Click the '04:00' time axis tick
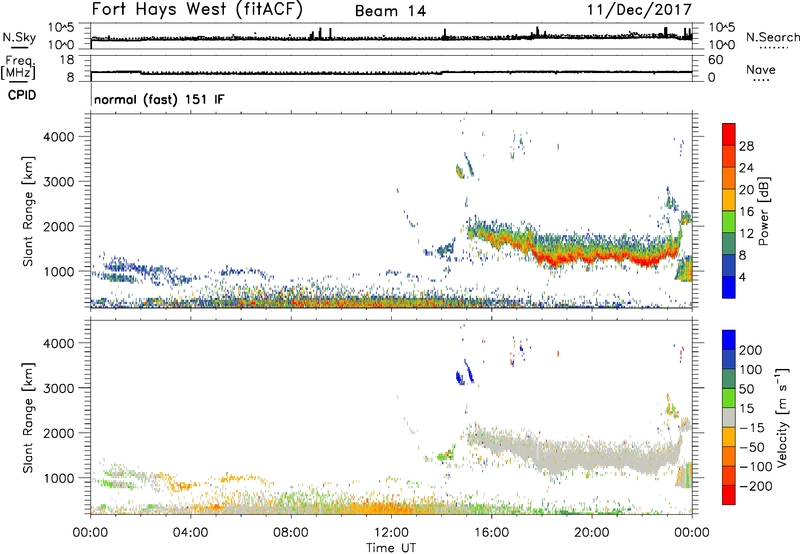The image size is (800, 554). (x=190, y=533)
